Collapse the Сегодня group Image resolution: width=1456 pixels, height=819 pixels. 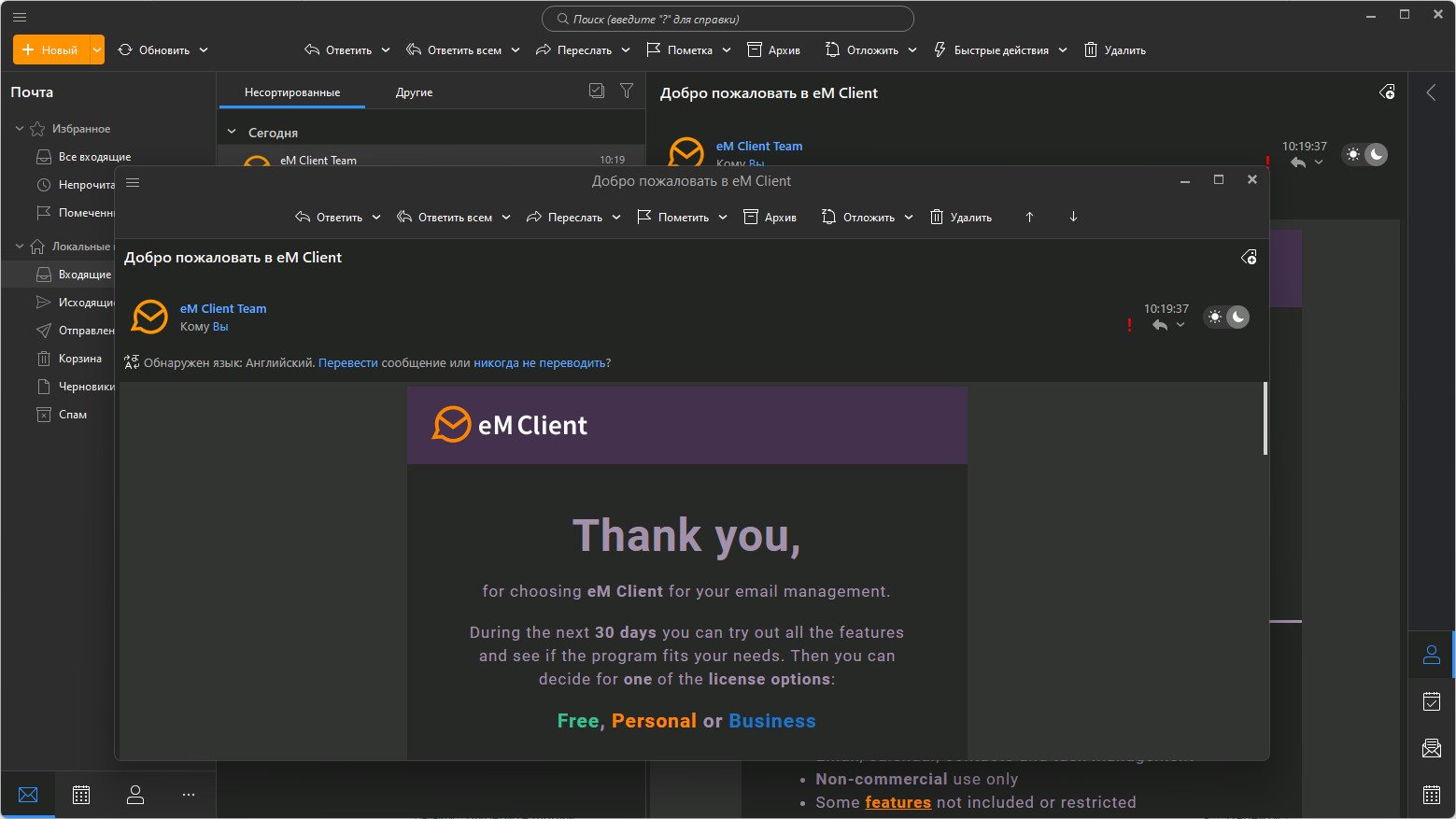click(x=232, y=133)
